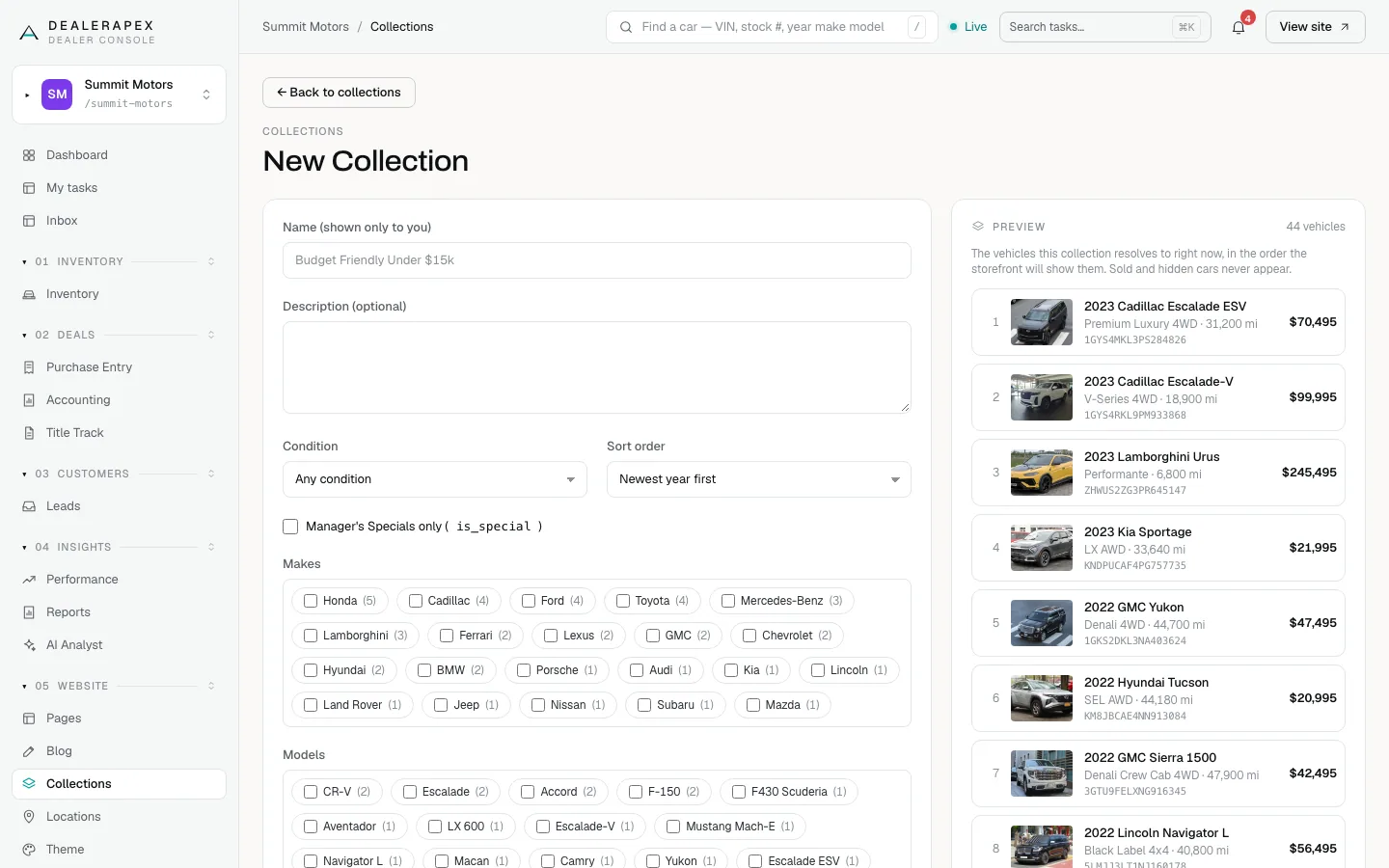Click the Accounting sidebar icon
Image resolution: width=1389 pixels, height=868 pixels.
pos(29,400)
